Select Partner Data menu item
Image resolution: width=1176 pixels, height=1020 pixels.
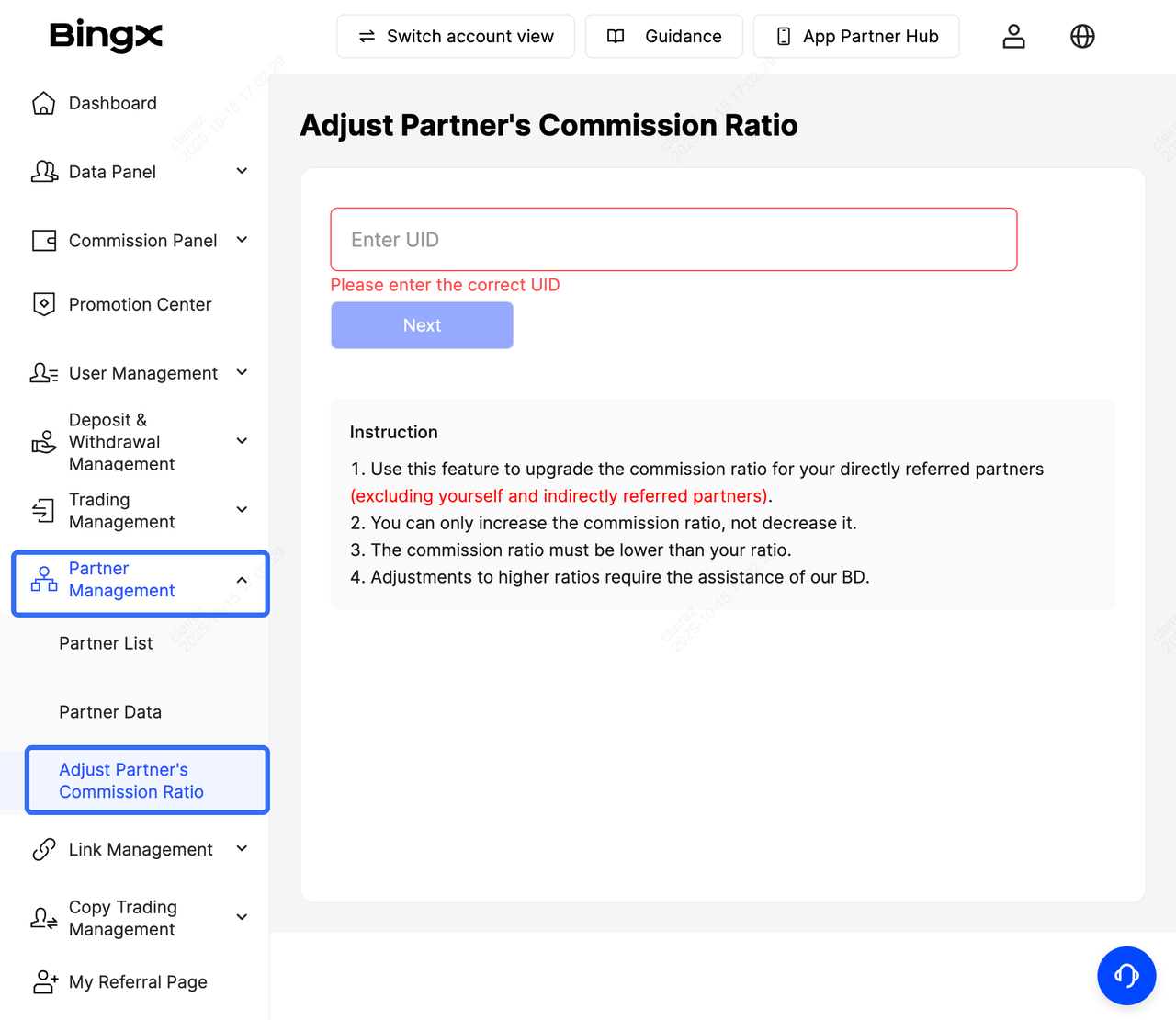pos(110,712)
